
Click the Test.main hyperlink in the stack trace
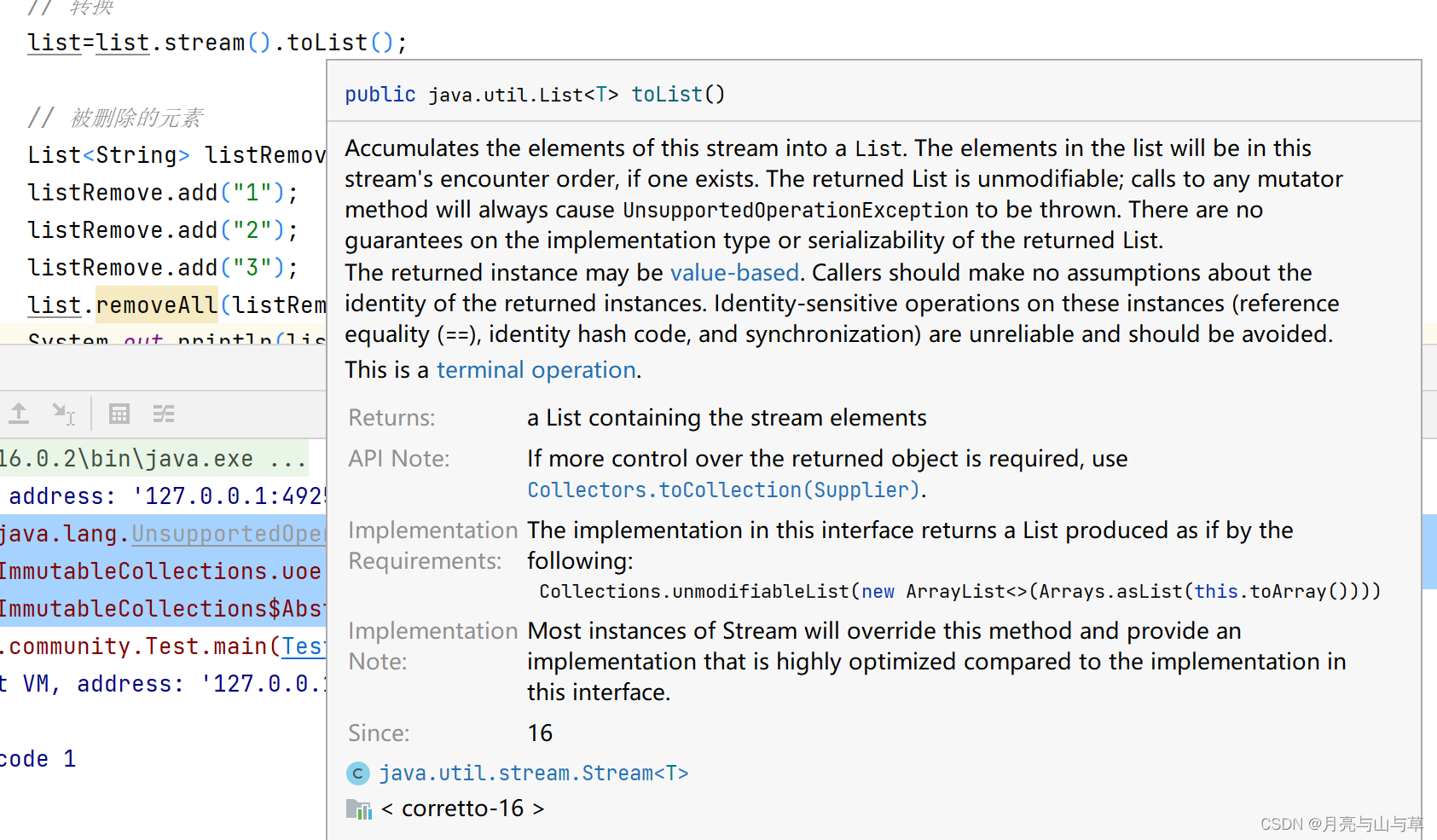coord(304,646)
